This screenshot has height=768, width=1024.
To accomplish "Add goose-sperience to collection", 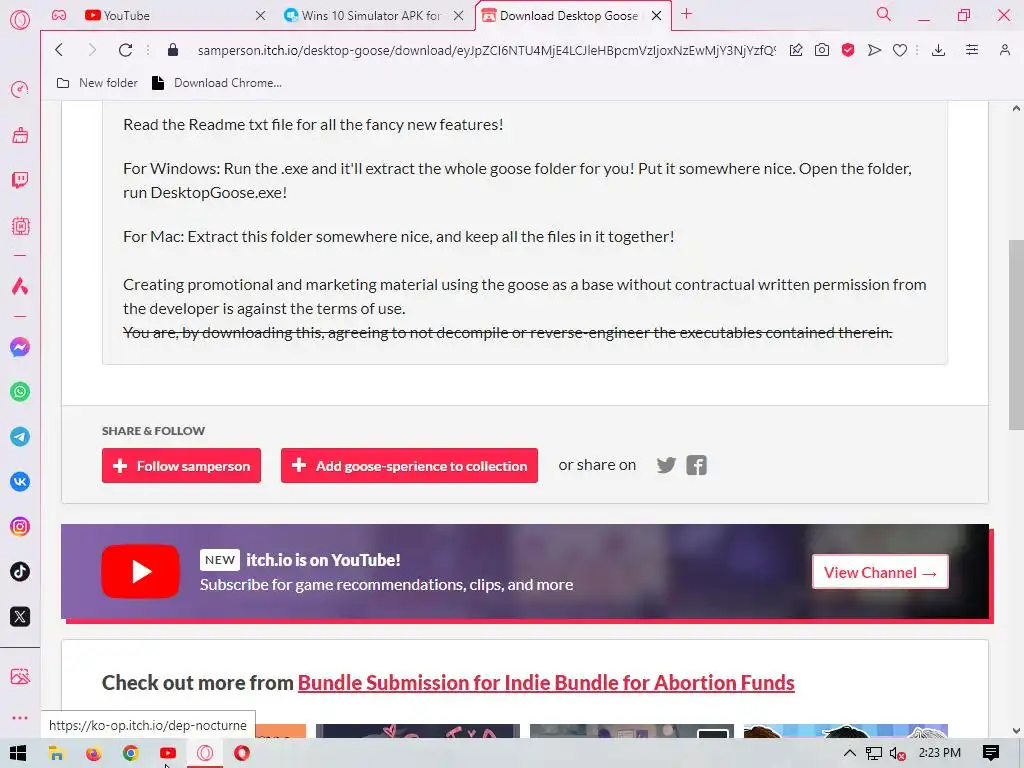I will 409,466.
